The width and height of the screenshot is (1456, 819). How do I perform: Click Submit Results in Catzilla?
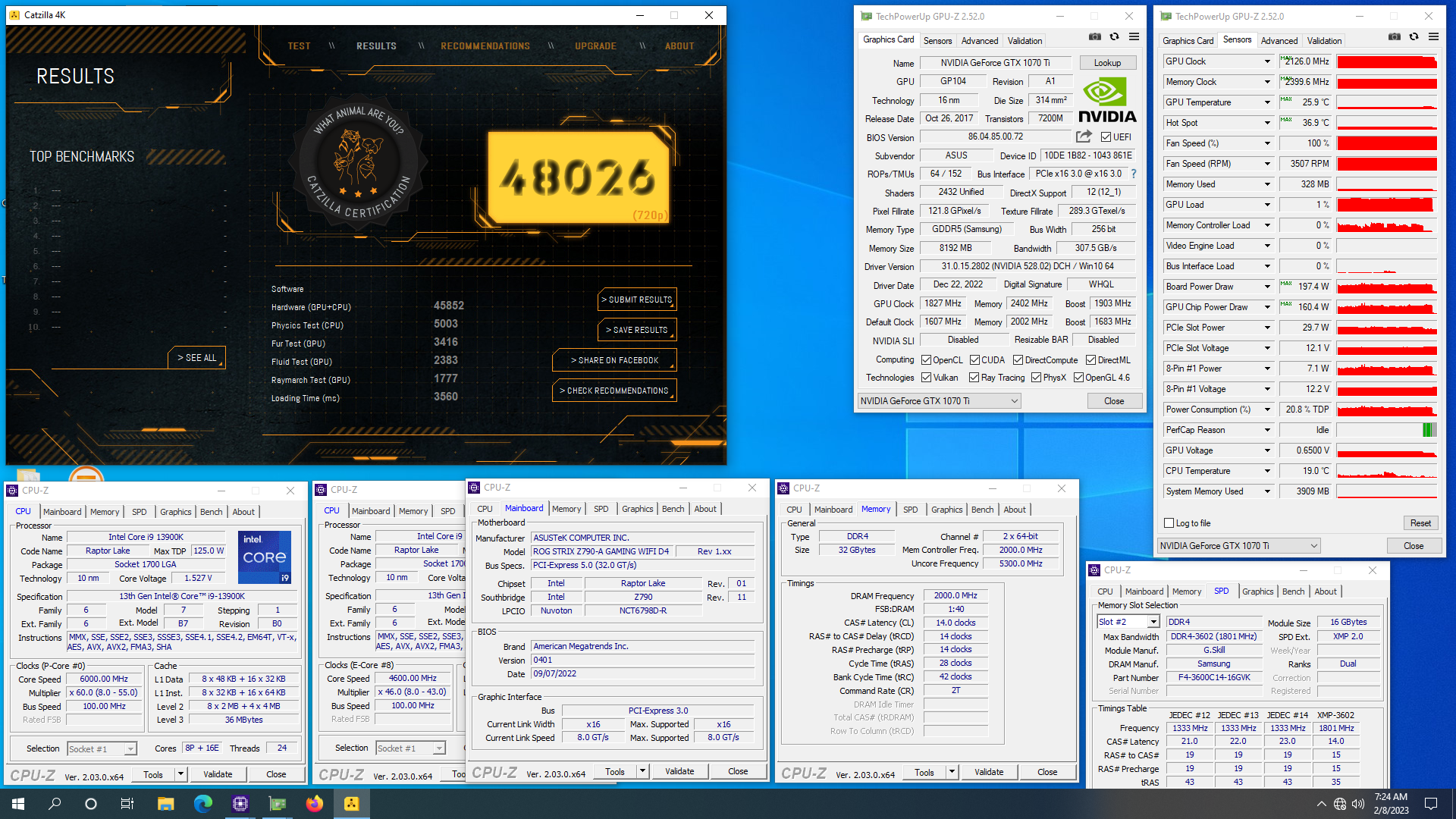point(637,300)
